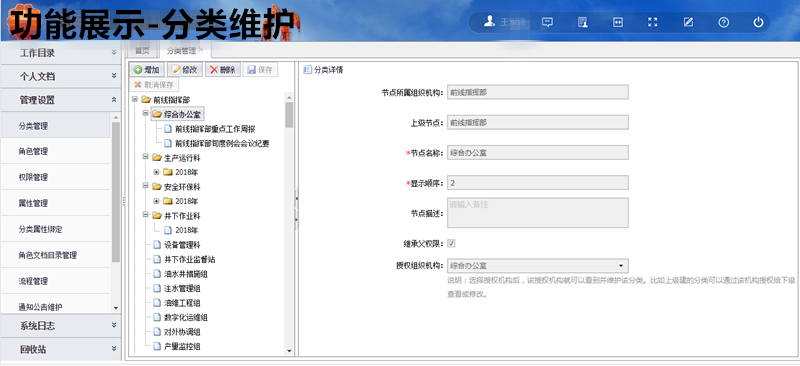Collapse the 生产运行科 tree node toggle
Screen dimensions: 800x366
pos(145,157)
